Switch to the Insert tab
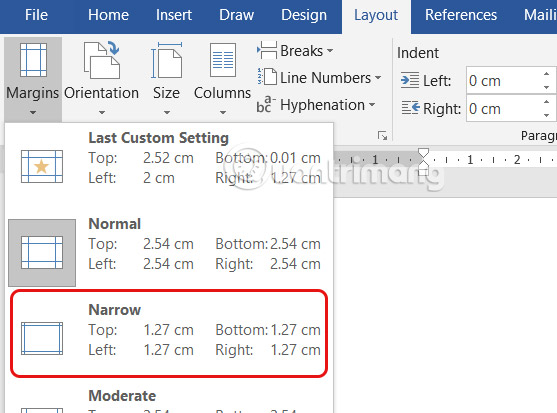The width and height of the screenshot is (557, 413). click(174, 15)
